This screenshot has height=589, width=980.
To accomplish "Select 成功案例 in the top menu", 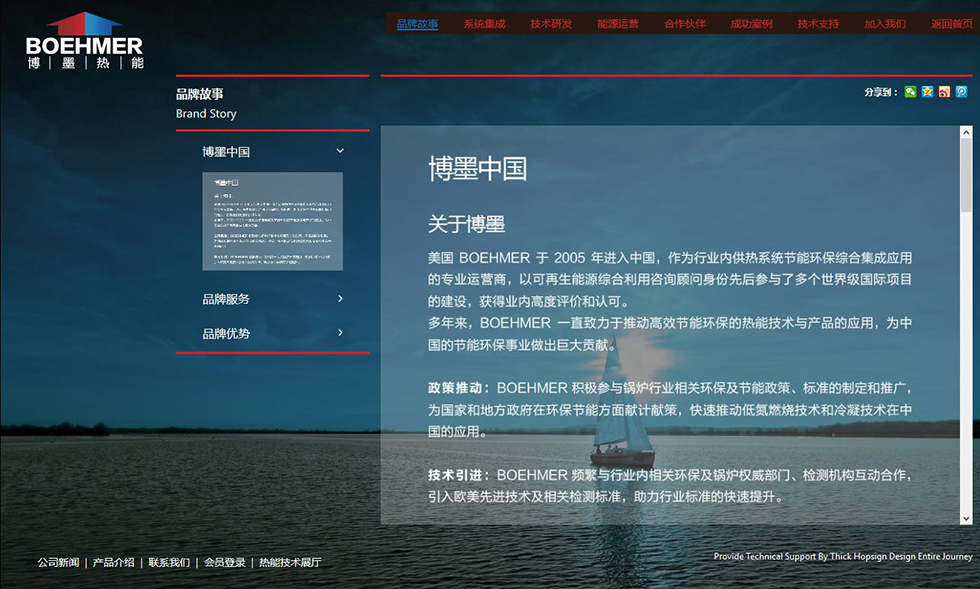I will pos(752,24).
